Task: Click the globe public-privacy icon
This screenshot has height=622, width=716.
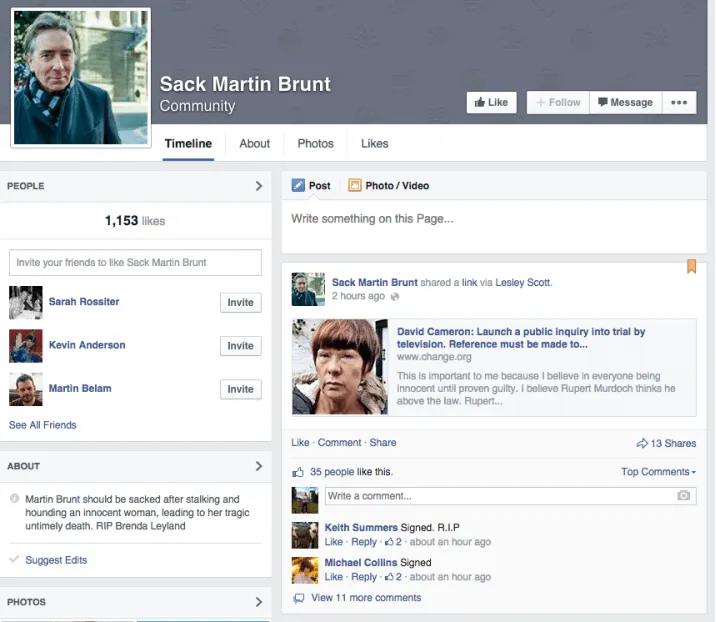Action: pos(395,296)
